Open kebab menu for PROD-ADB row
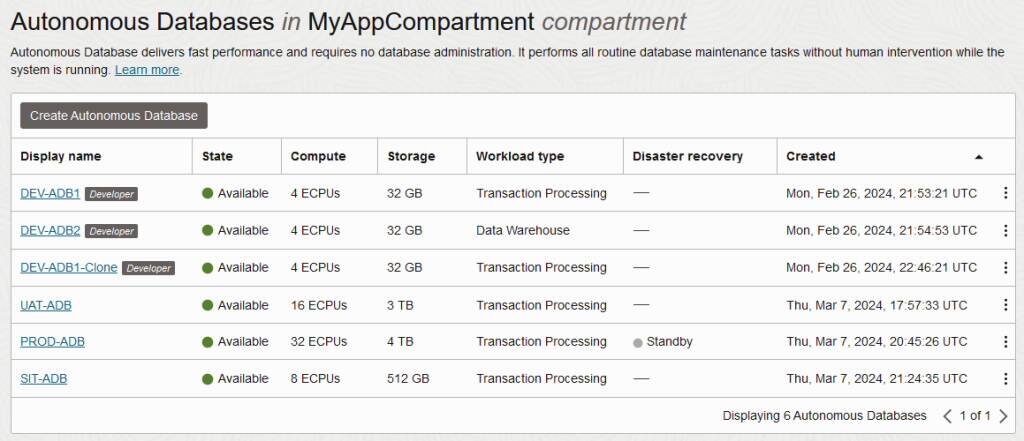 [x=1005, y=342]
